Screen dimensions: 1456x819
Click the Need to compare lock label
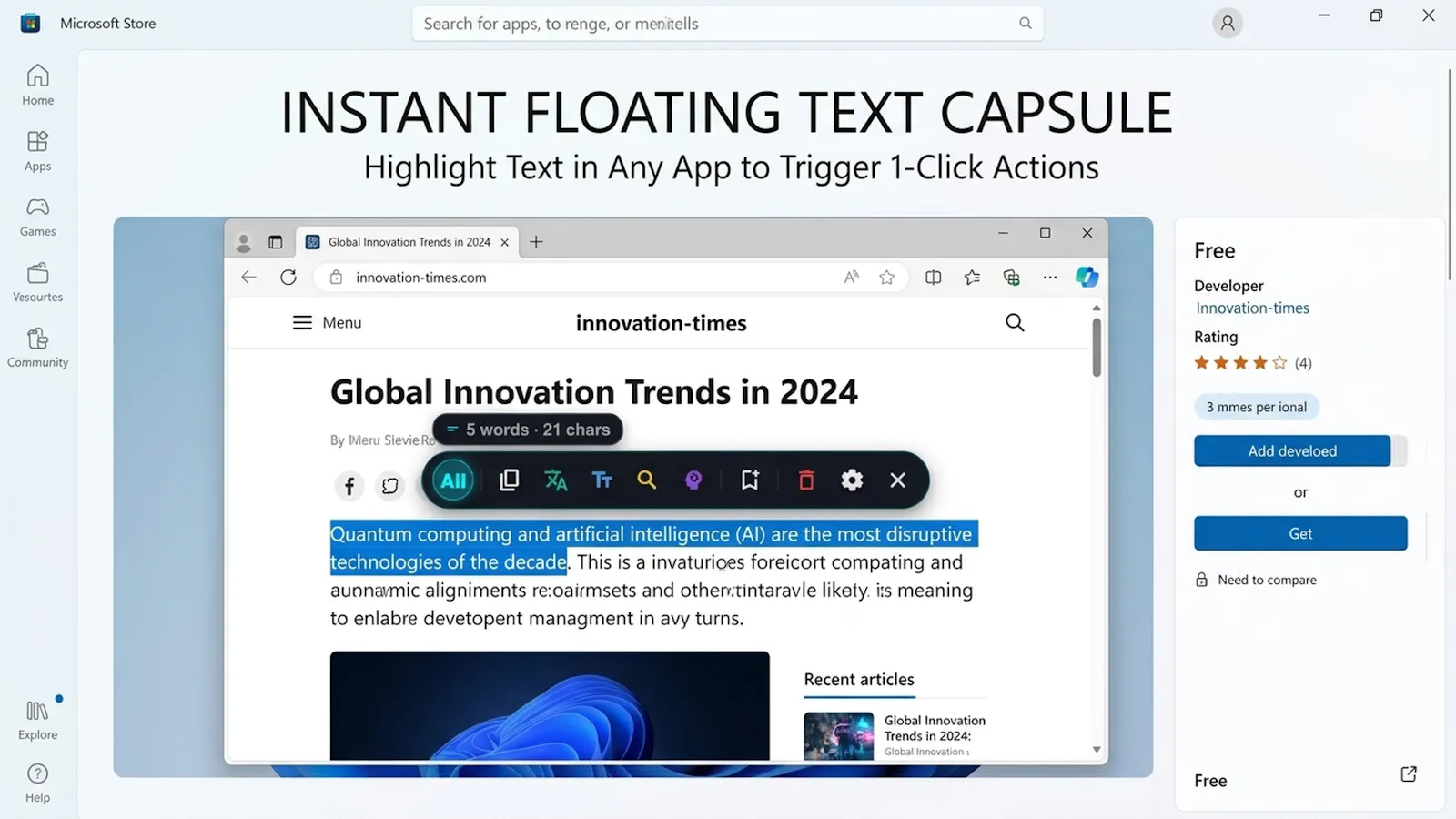coord(1256,580)
